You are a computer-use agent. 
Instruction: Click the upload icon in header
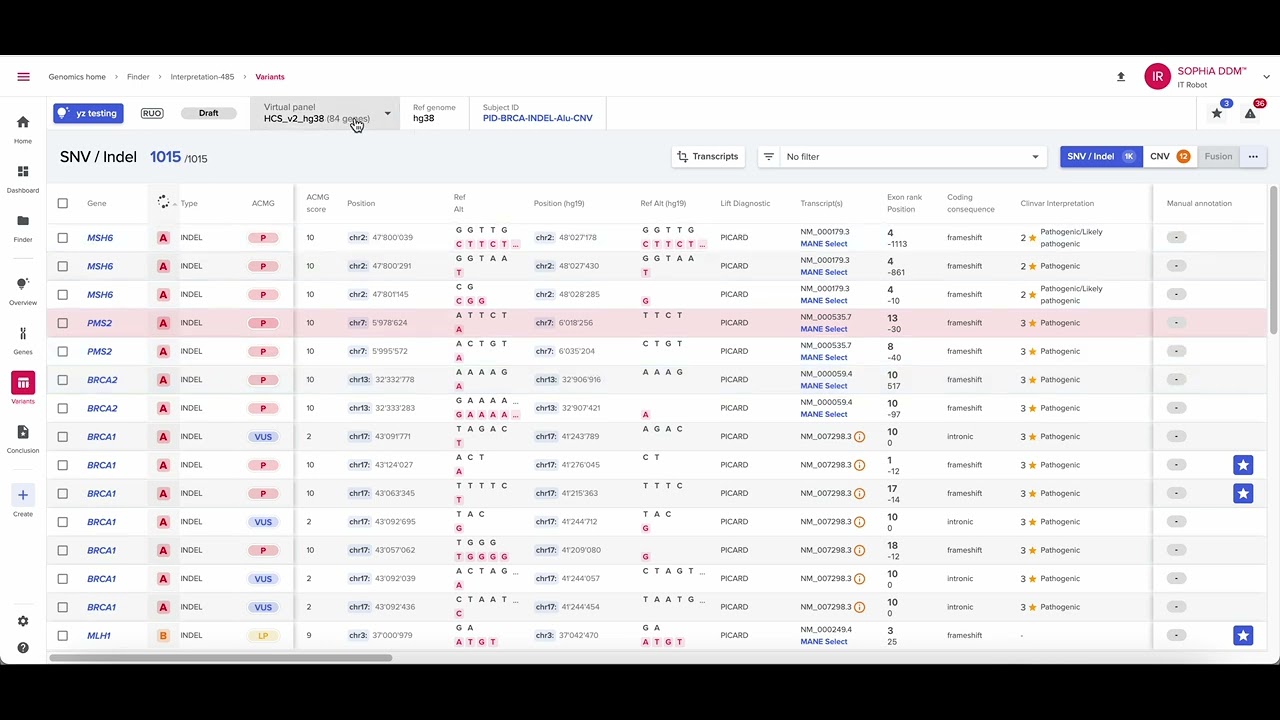(1121, 77)
